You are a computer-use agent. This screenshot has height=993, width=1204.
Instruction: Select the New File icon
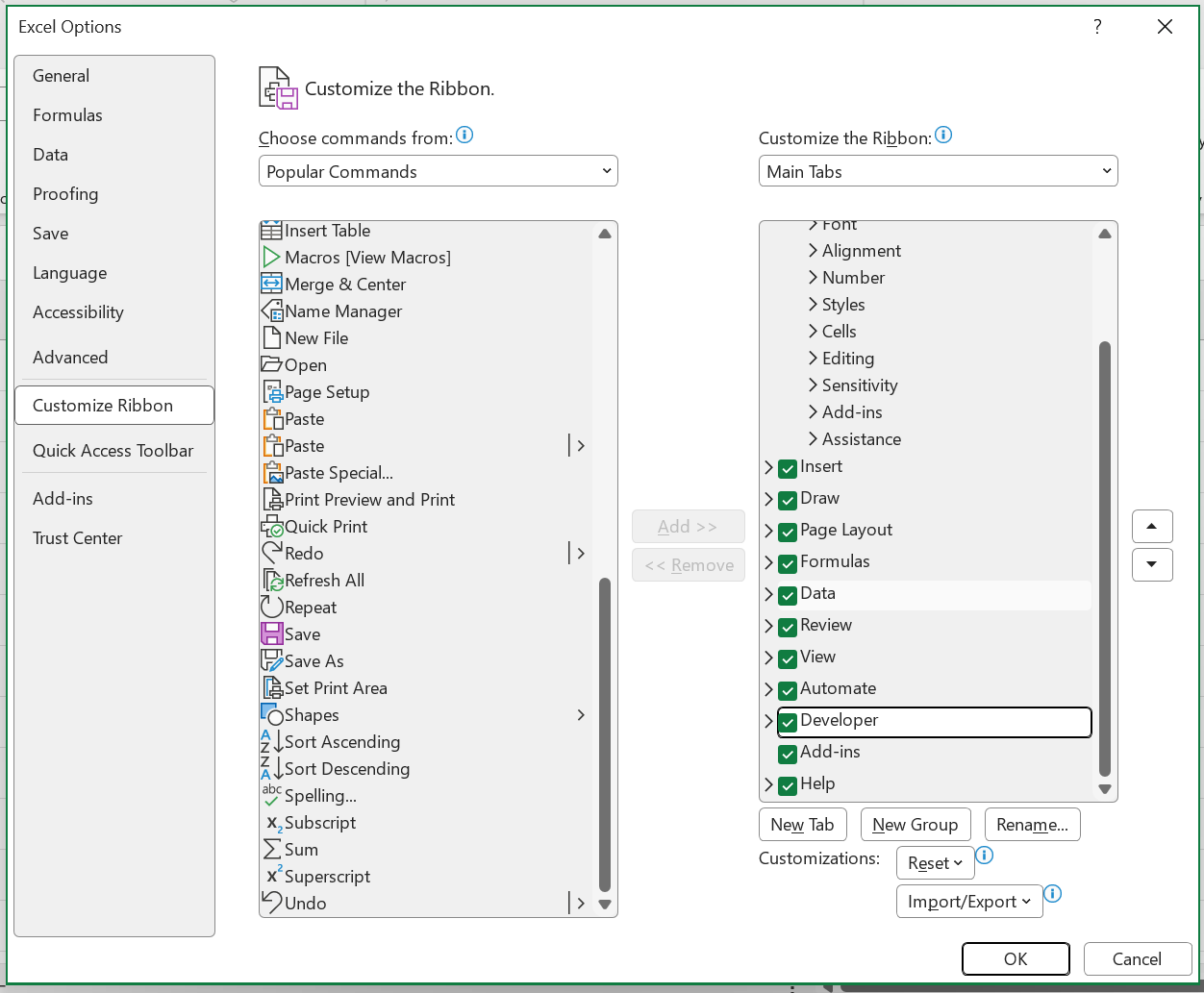coord(271,338)
